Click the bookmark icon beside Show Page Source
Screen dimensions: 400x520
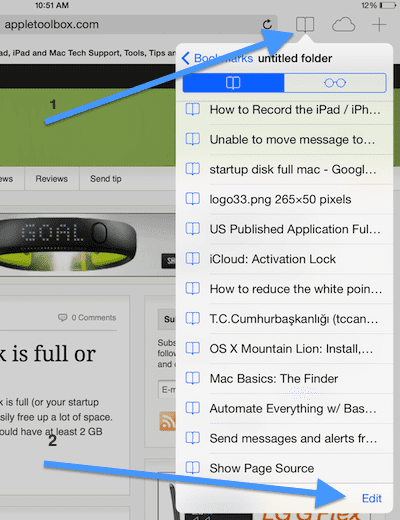pos(193,468)
